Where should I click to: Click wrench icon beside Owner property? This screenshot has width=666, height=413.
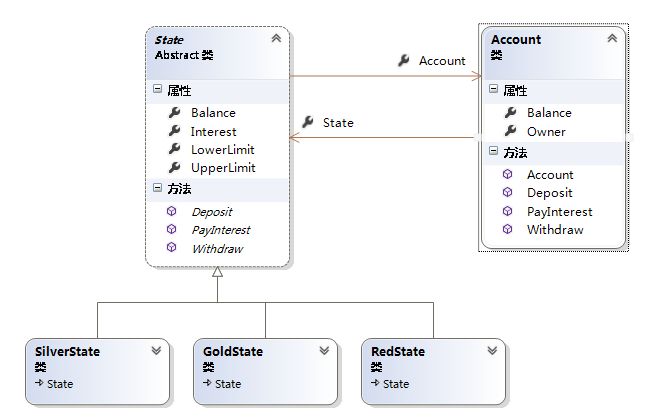click(x=510, y=131)
